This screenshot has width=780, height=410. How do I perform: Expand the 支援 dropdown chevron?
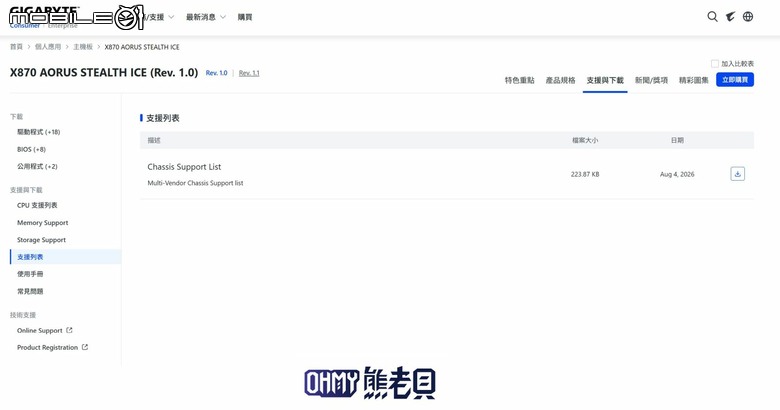pos(171,17)
